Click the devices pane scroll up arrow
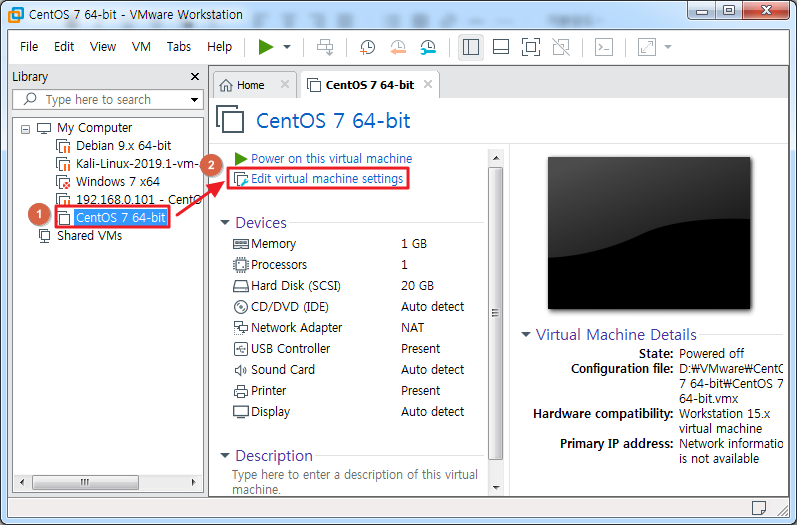The width and height of the screenshot is (797, 525). [496, 158]
